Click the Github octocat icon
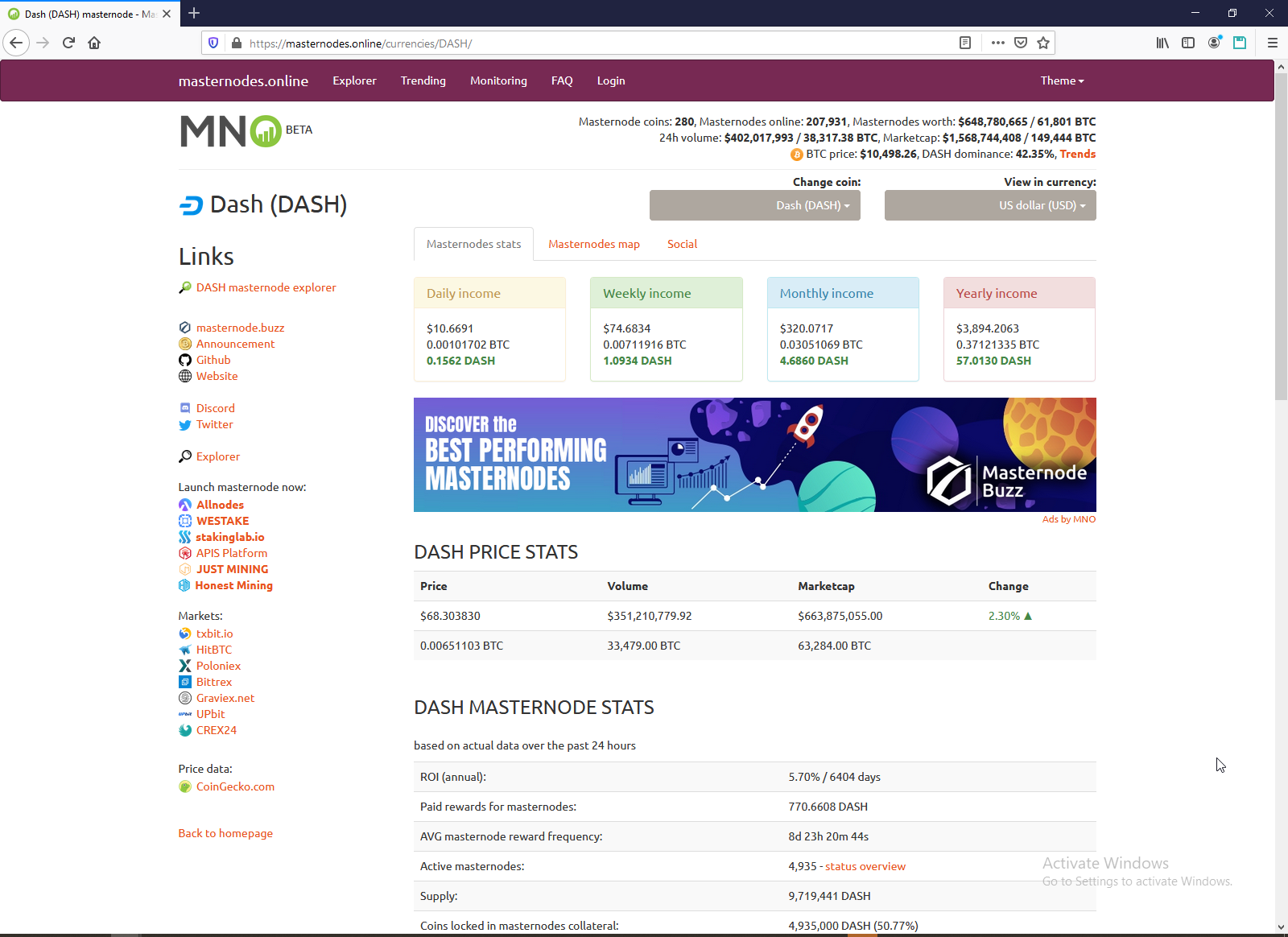The width and height of the screenshot is (1288, 937). click(x=185, y=360)
